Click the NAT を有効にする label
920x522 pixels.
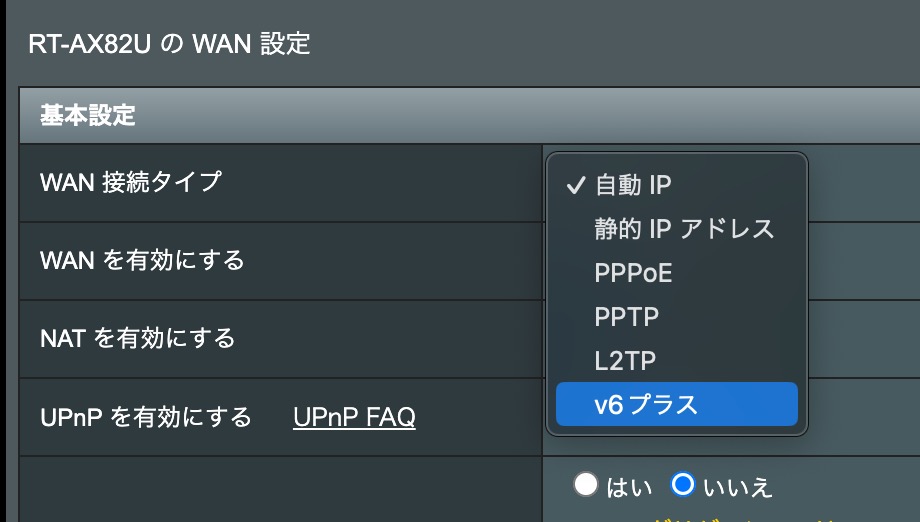click(137, 338)
